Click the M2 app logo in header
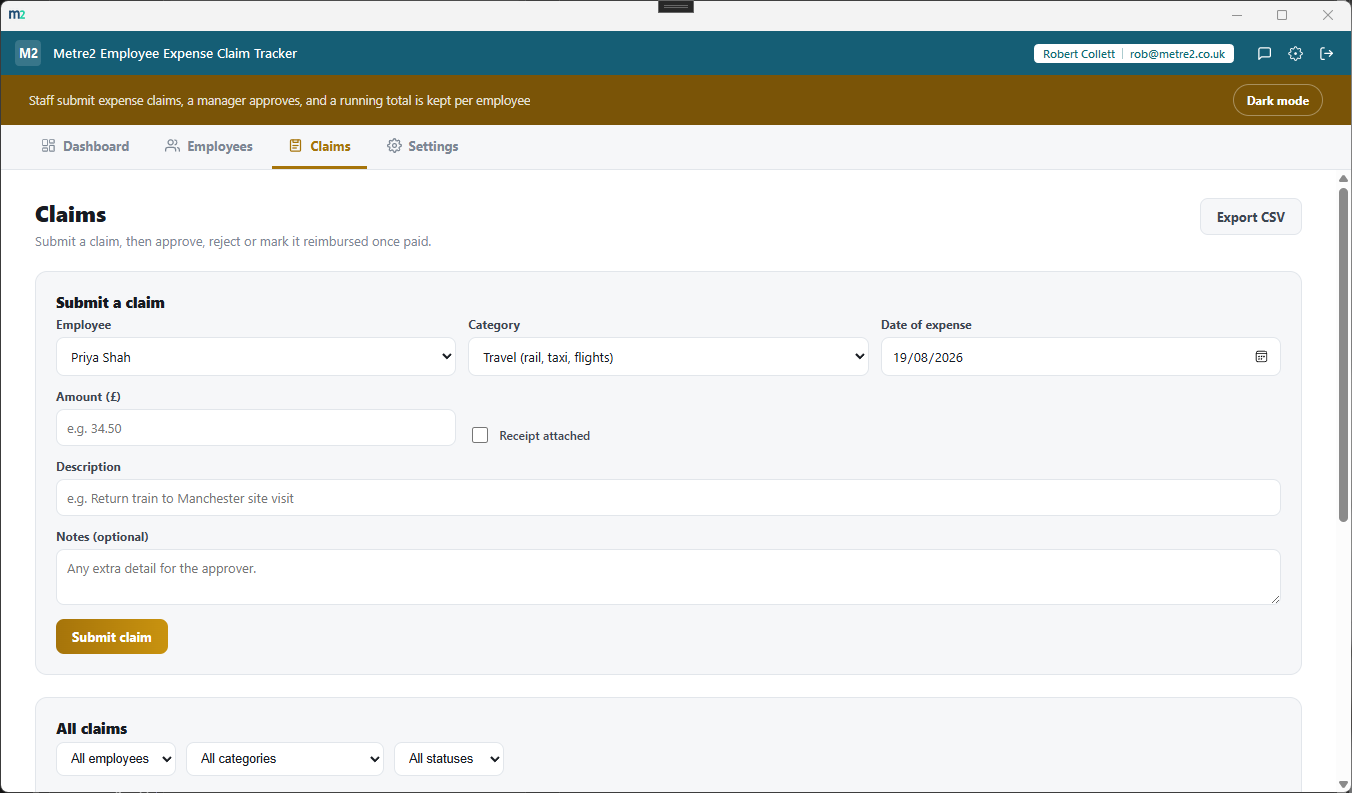The width and height of the screenshot is (1352, 793). pyautogui.click(x=28, y=53)
